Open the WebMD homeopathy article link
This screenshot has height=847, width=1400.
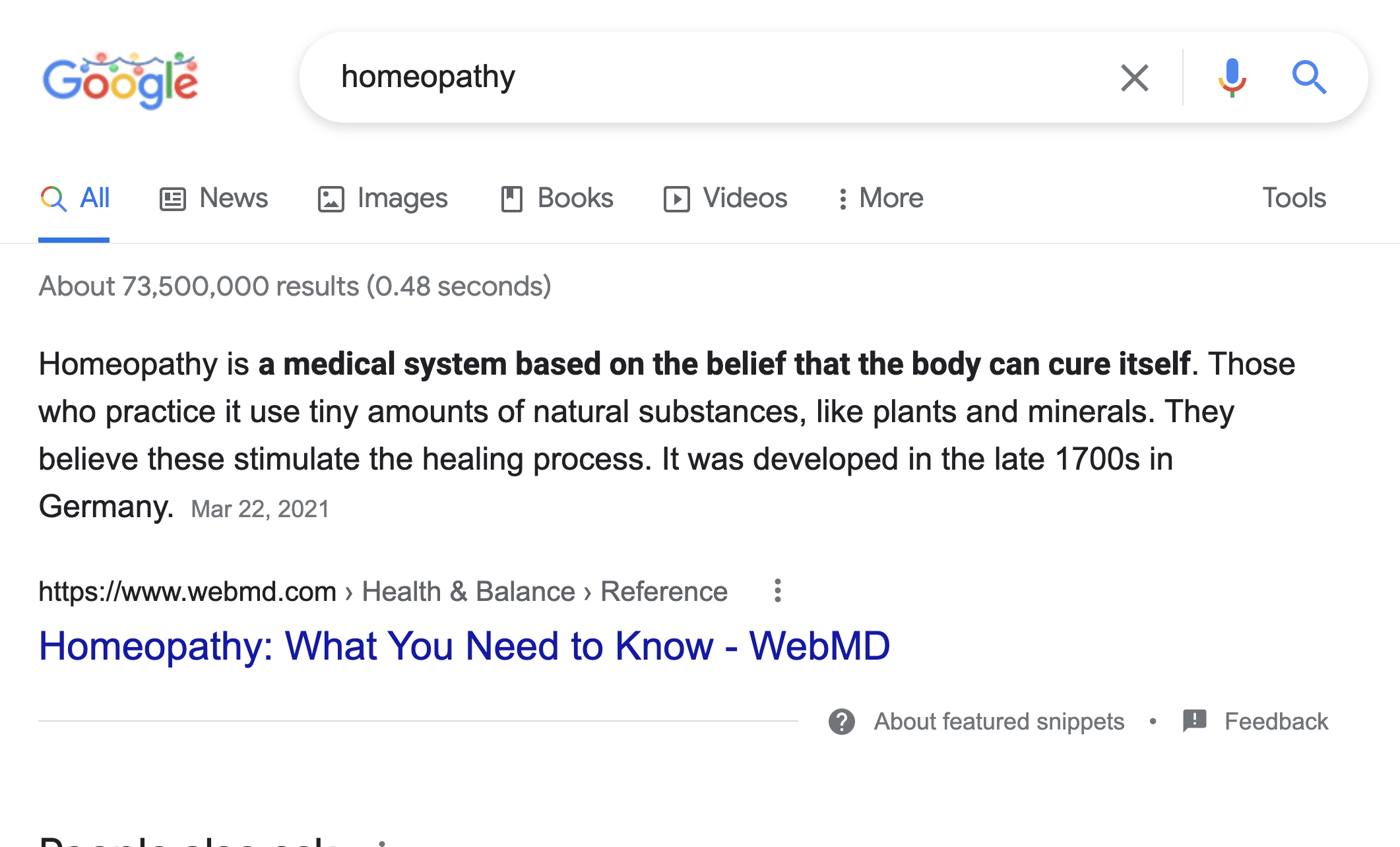[x=464, y=645]
